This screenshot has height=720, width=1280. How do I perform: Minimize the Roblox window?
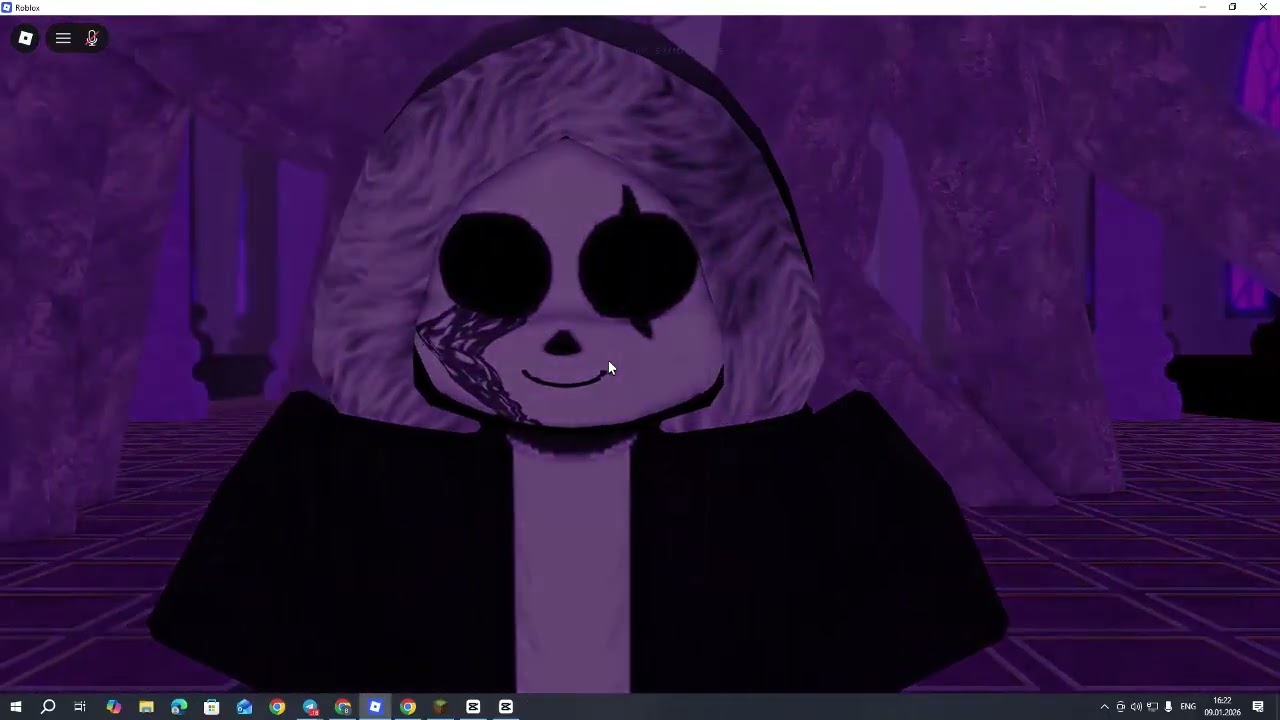(1202, 7)
